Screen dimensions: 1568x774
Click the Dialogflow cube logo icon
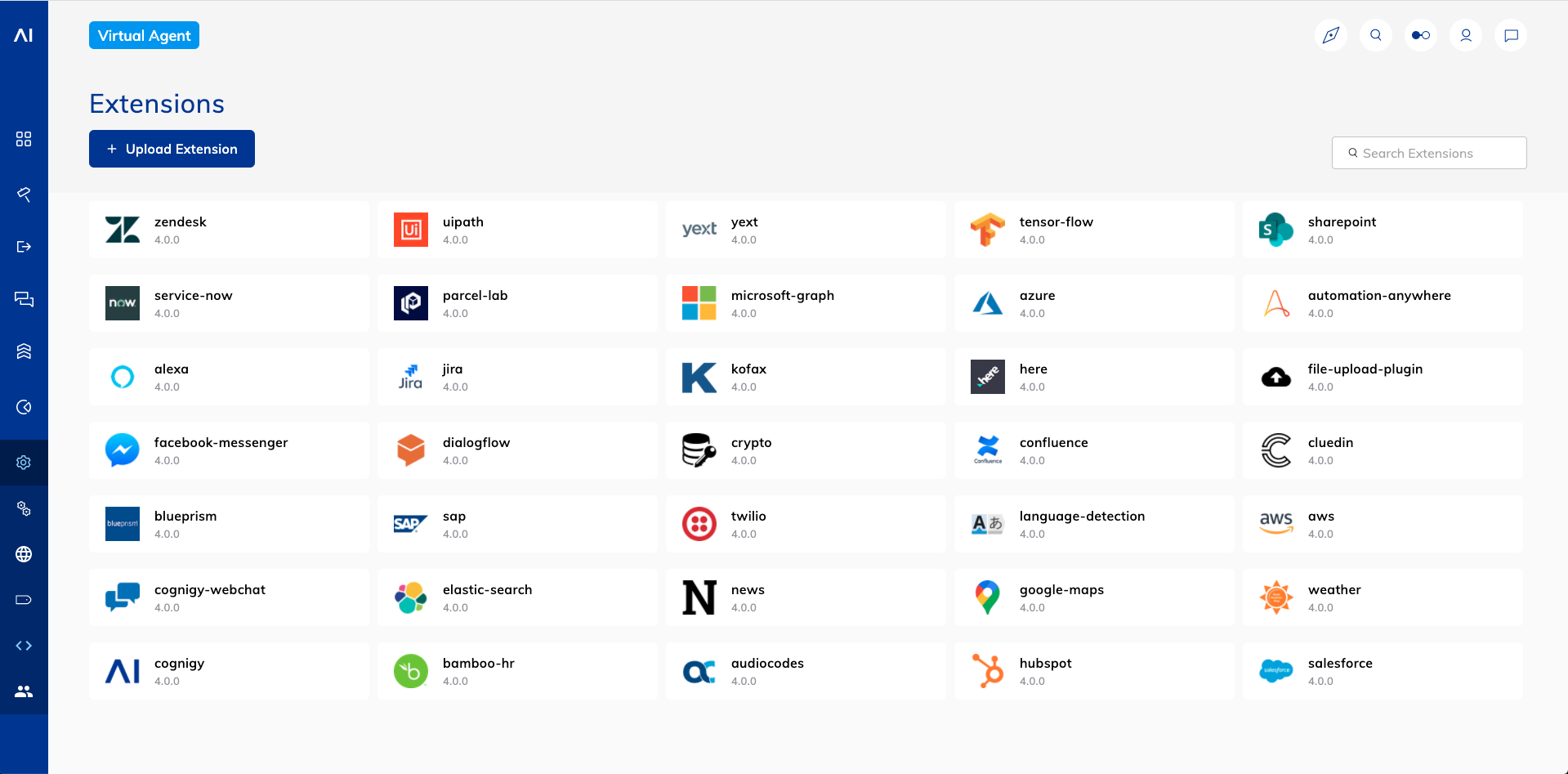[411, 450]
